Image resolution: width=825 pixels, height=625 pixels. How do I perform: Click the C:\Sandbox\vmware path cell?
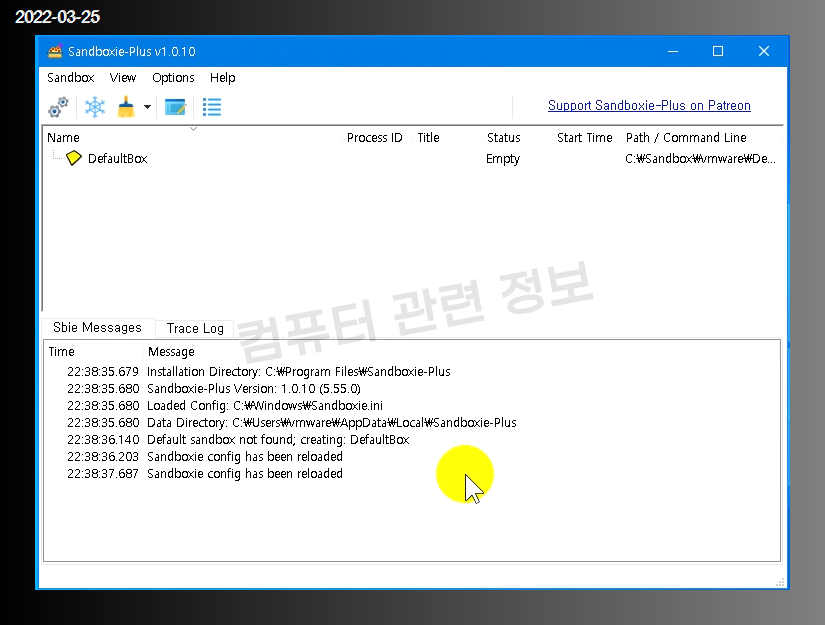tap(700, 158)
